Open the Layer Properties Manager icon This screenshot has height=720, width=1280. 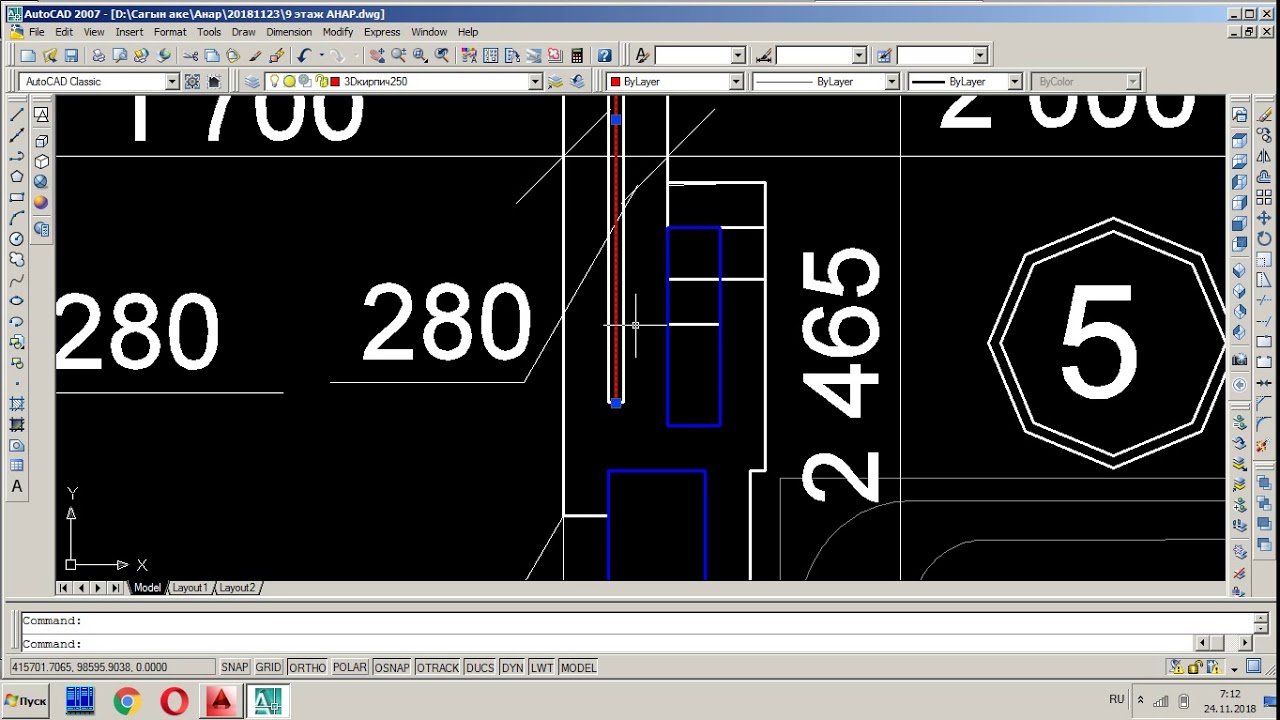tap(252, 82)
